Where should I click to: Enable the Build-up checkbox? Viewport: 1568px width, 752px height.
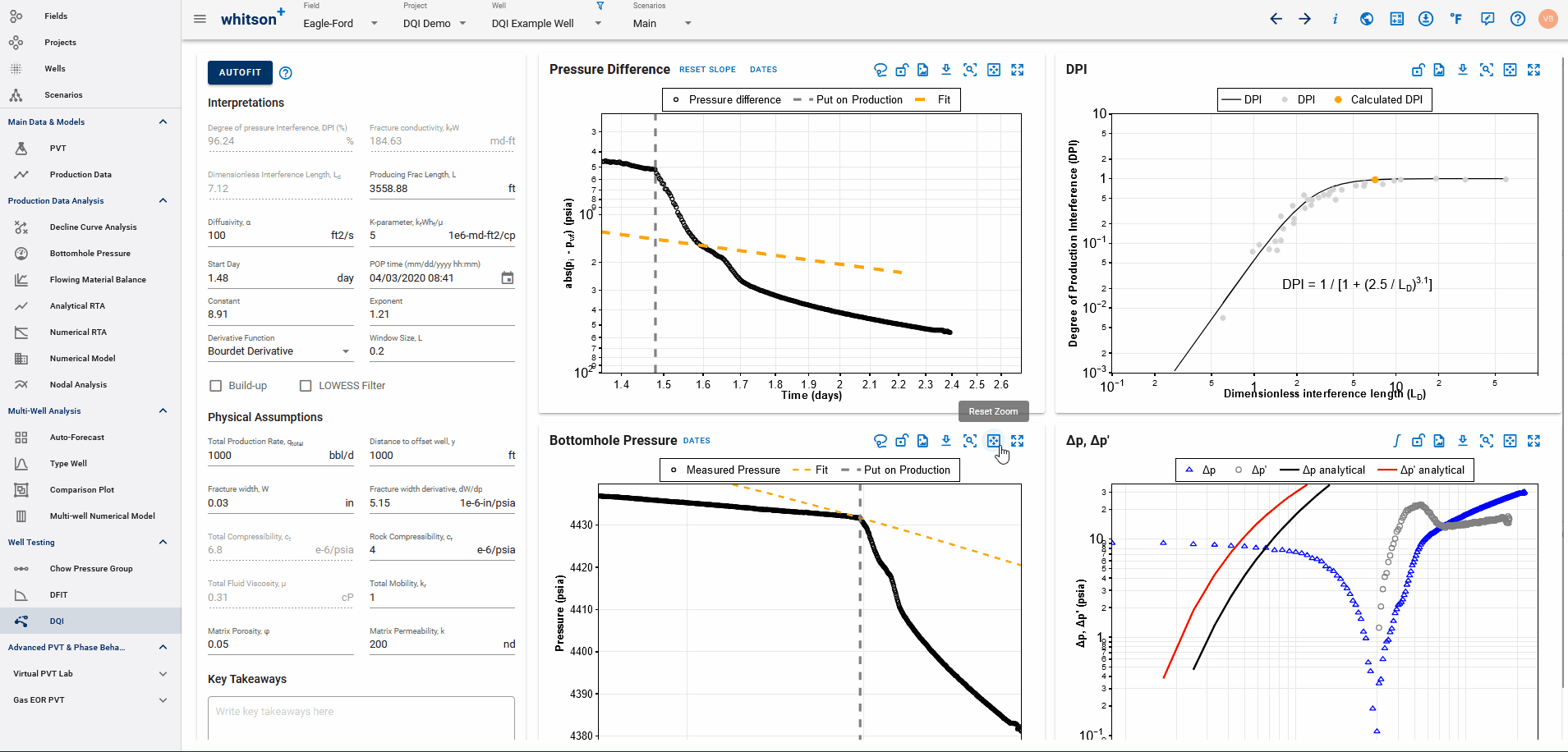216,386
